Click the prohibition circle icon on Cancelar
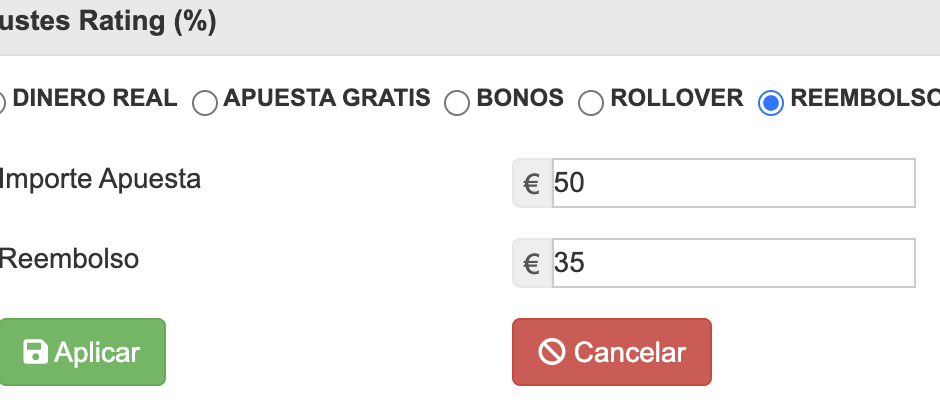The image size is (940, 400). (552, 351)
